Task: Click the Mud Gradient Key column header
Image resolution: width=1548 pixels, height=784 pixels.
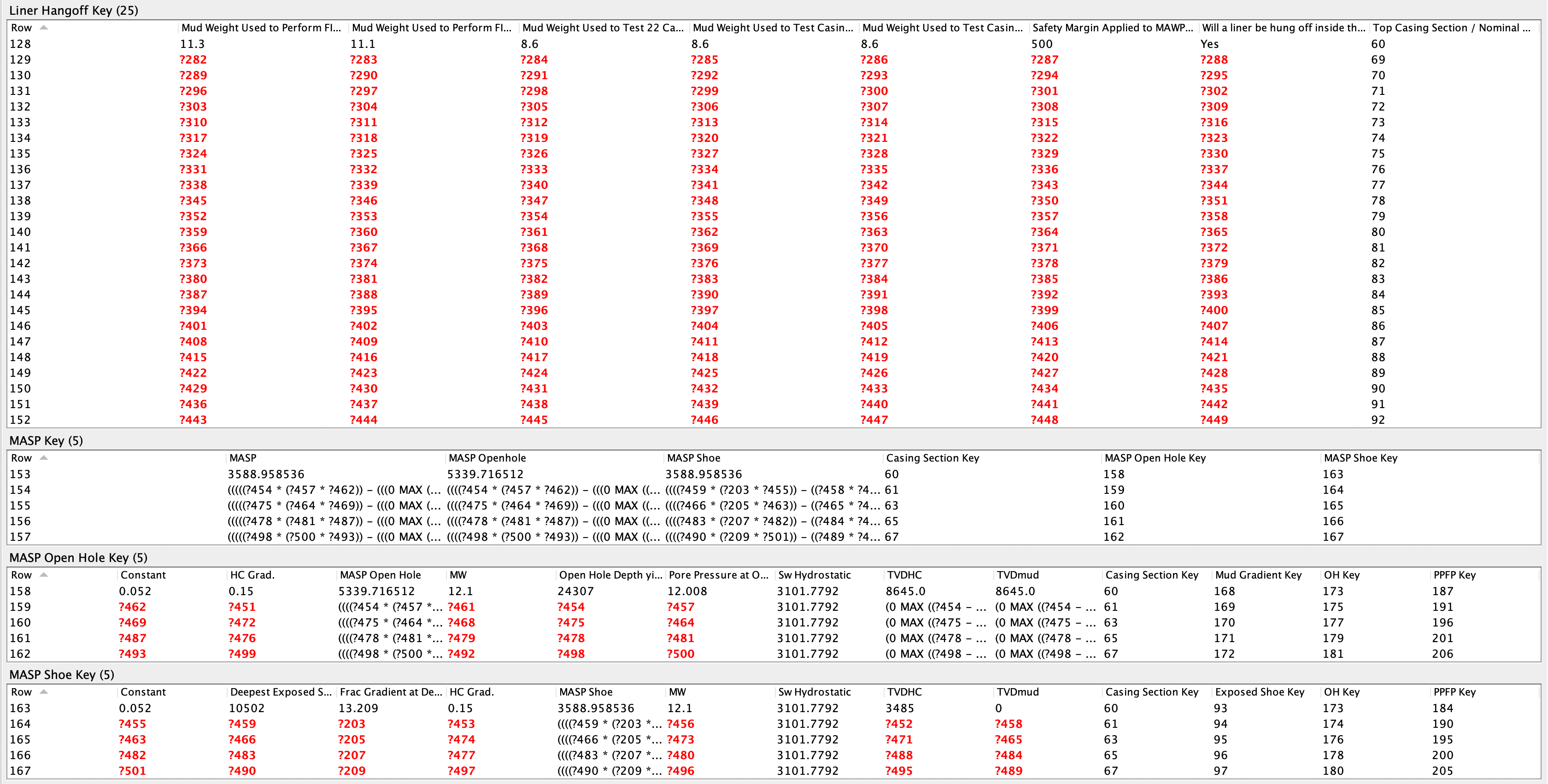Action: (x=1258, y=575)
